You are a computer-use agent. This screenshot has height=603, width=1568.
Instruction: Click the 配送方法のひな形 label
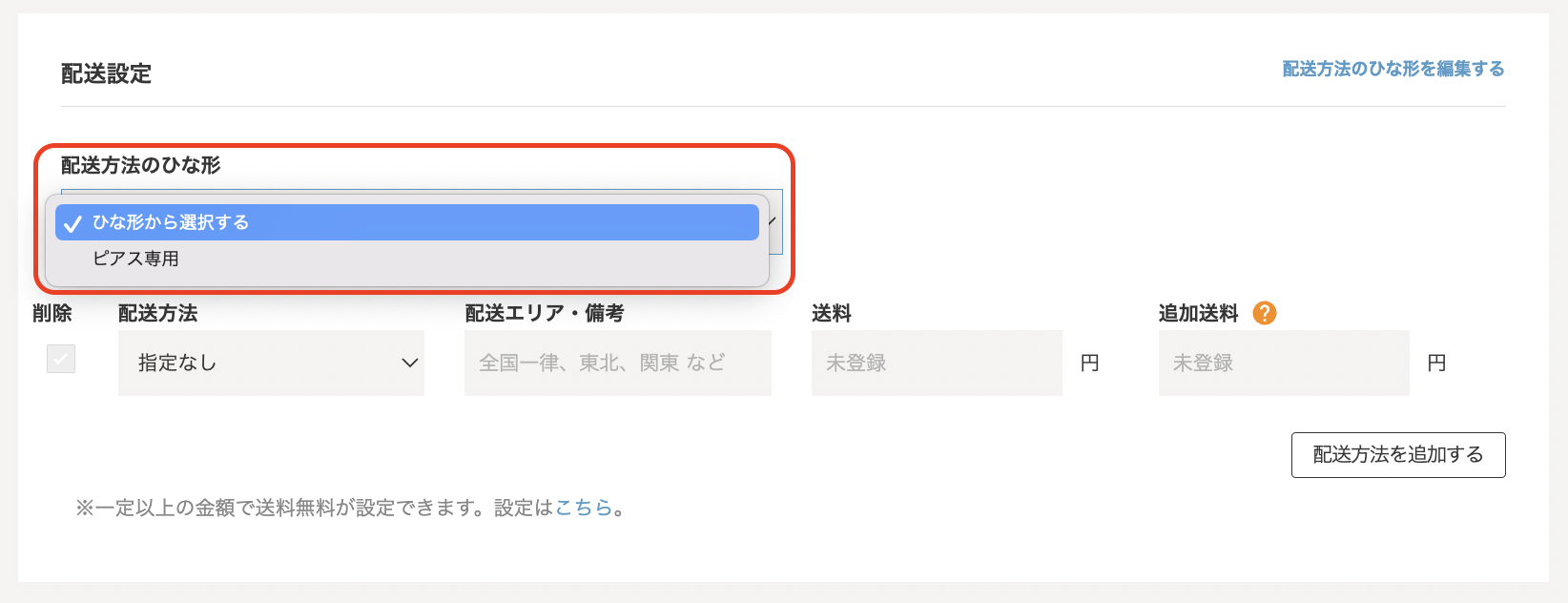140,165
